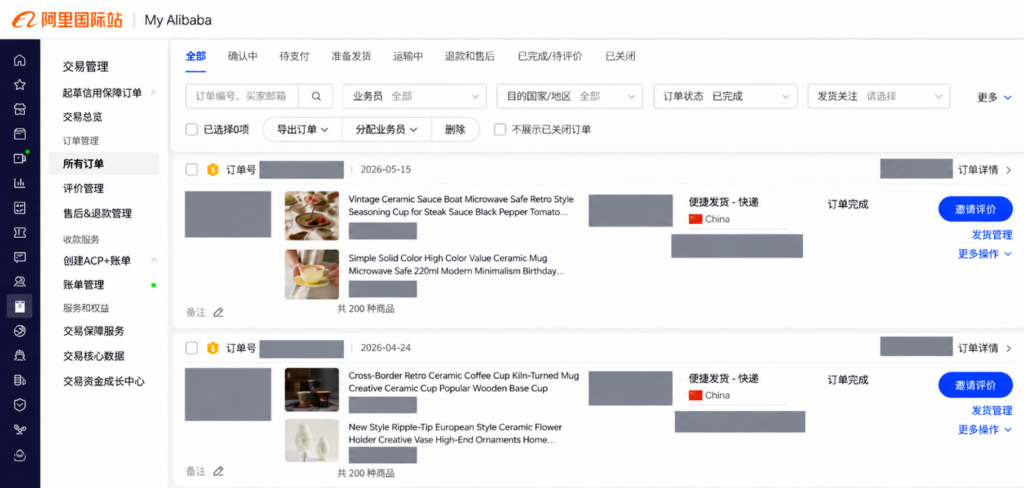Select the checkbox of the 2026-05-15 order

[191, 170]
